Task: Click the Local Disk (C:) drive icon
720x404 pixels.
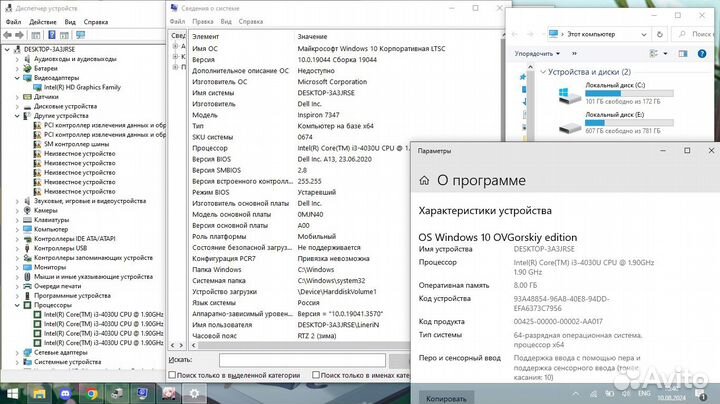Action: pyautogui.click(x=569, y=95)
